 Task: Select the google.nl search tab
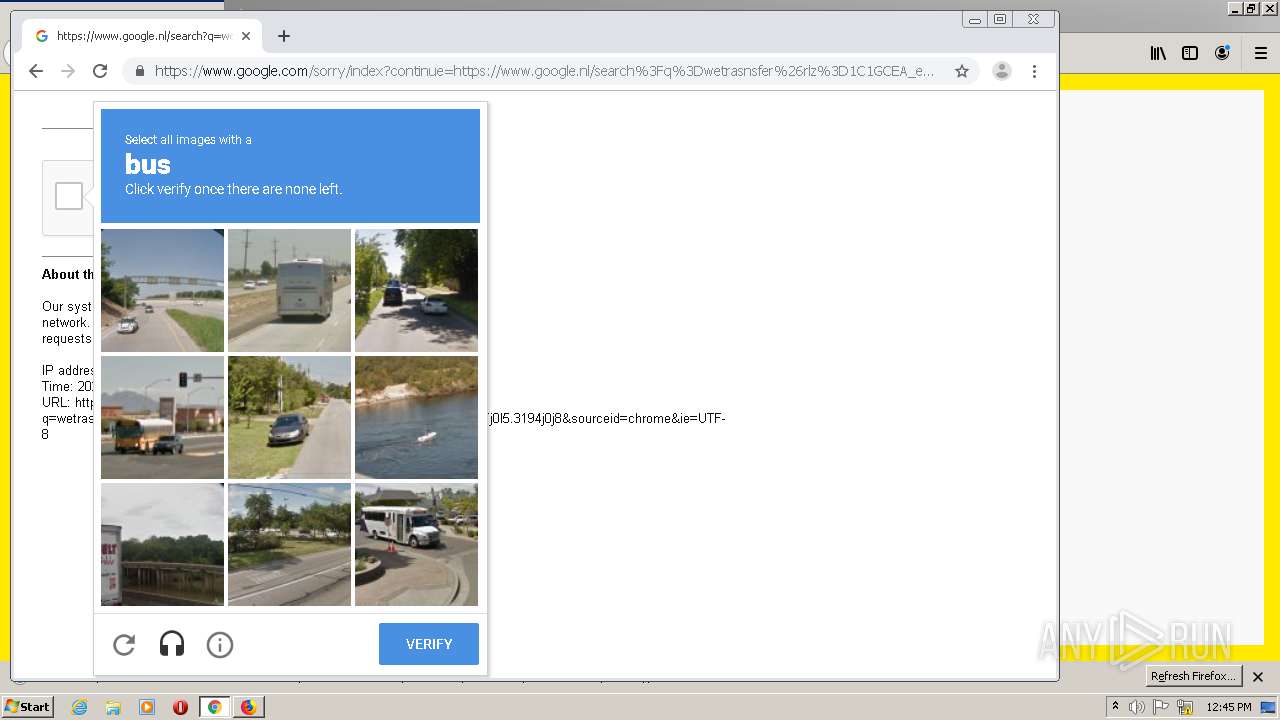point(143,36)
